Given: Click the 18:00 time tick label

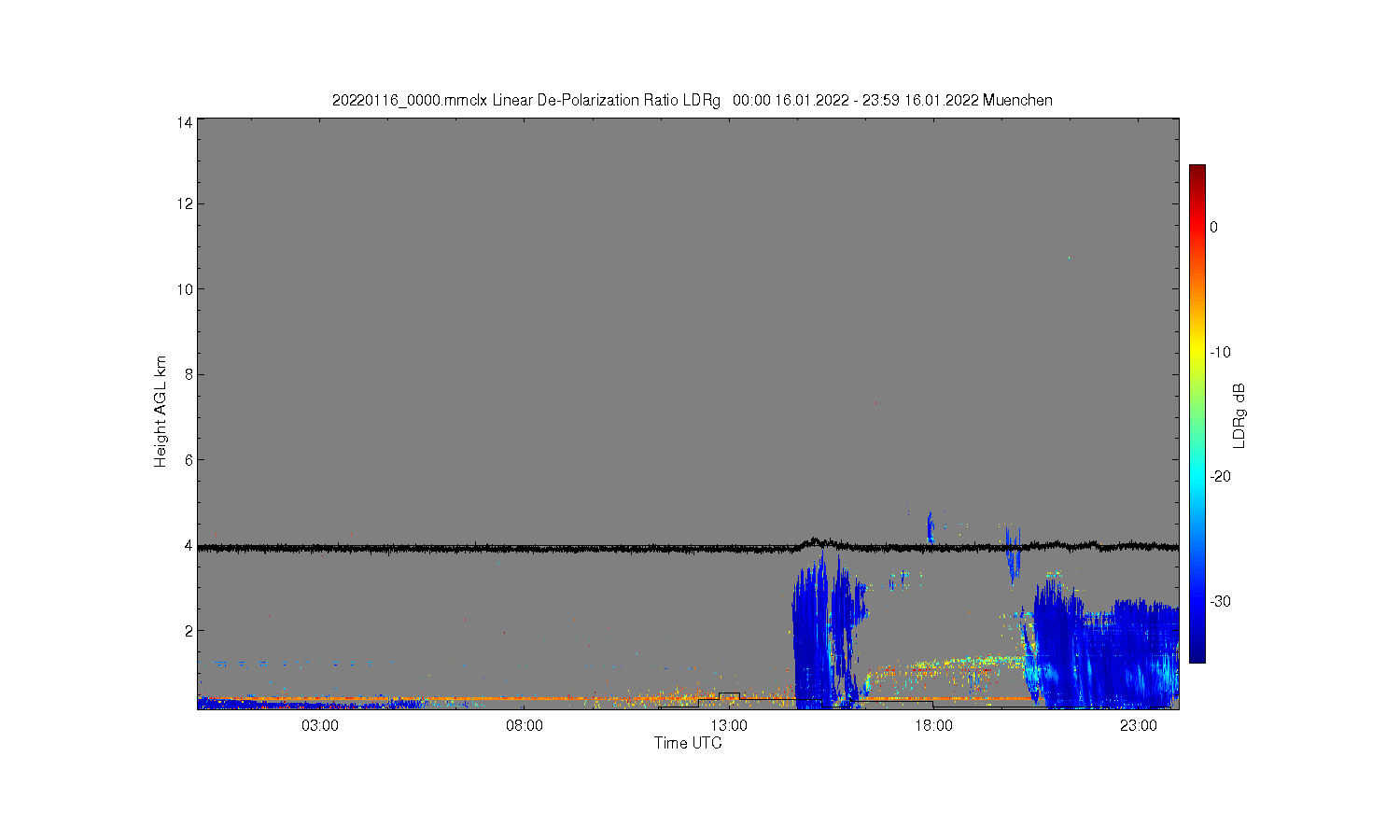Looking at the screenshot, I should (933, 726).
